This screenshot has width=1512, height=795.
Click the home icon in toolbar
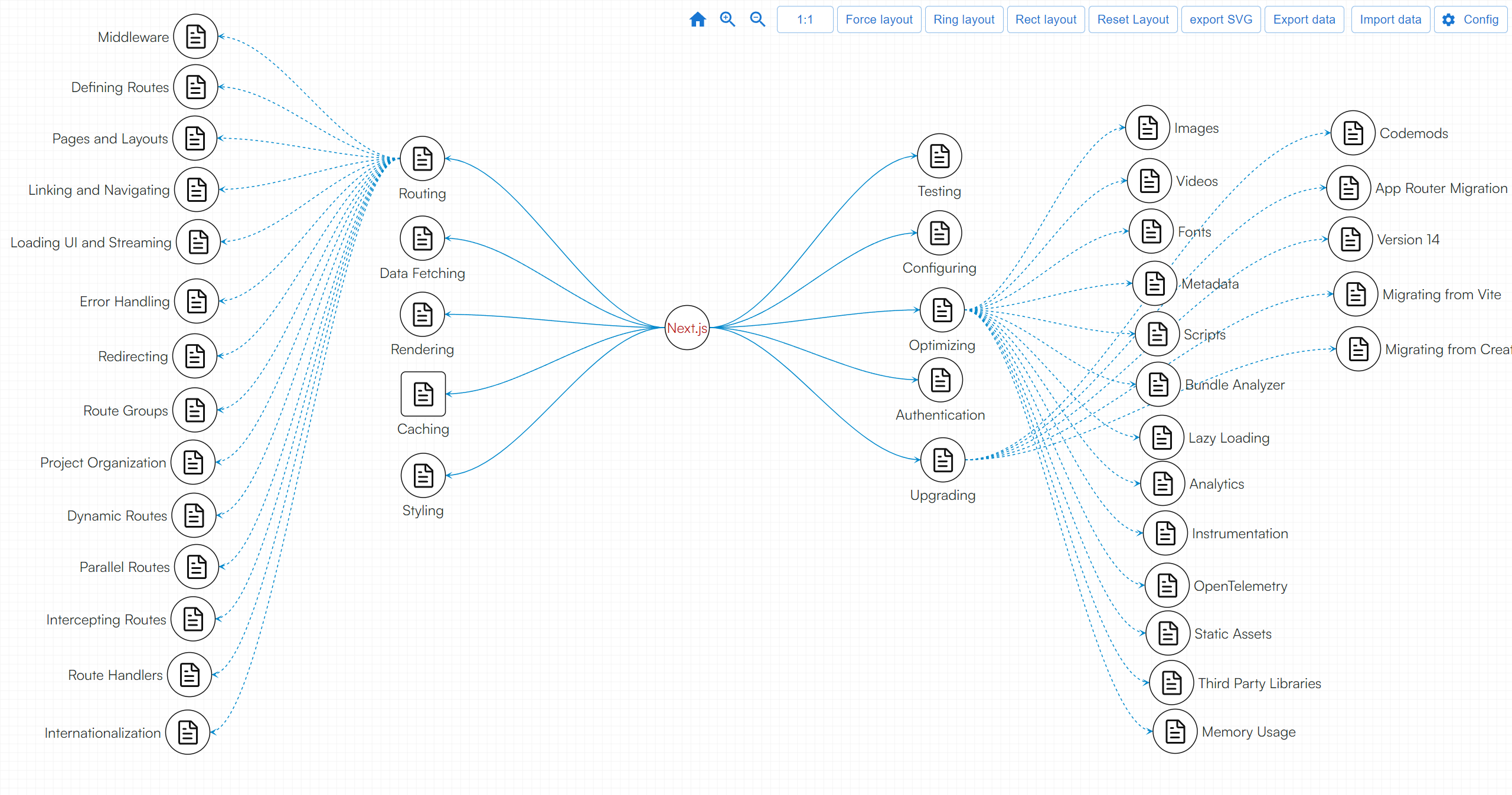697,19
